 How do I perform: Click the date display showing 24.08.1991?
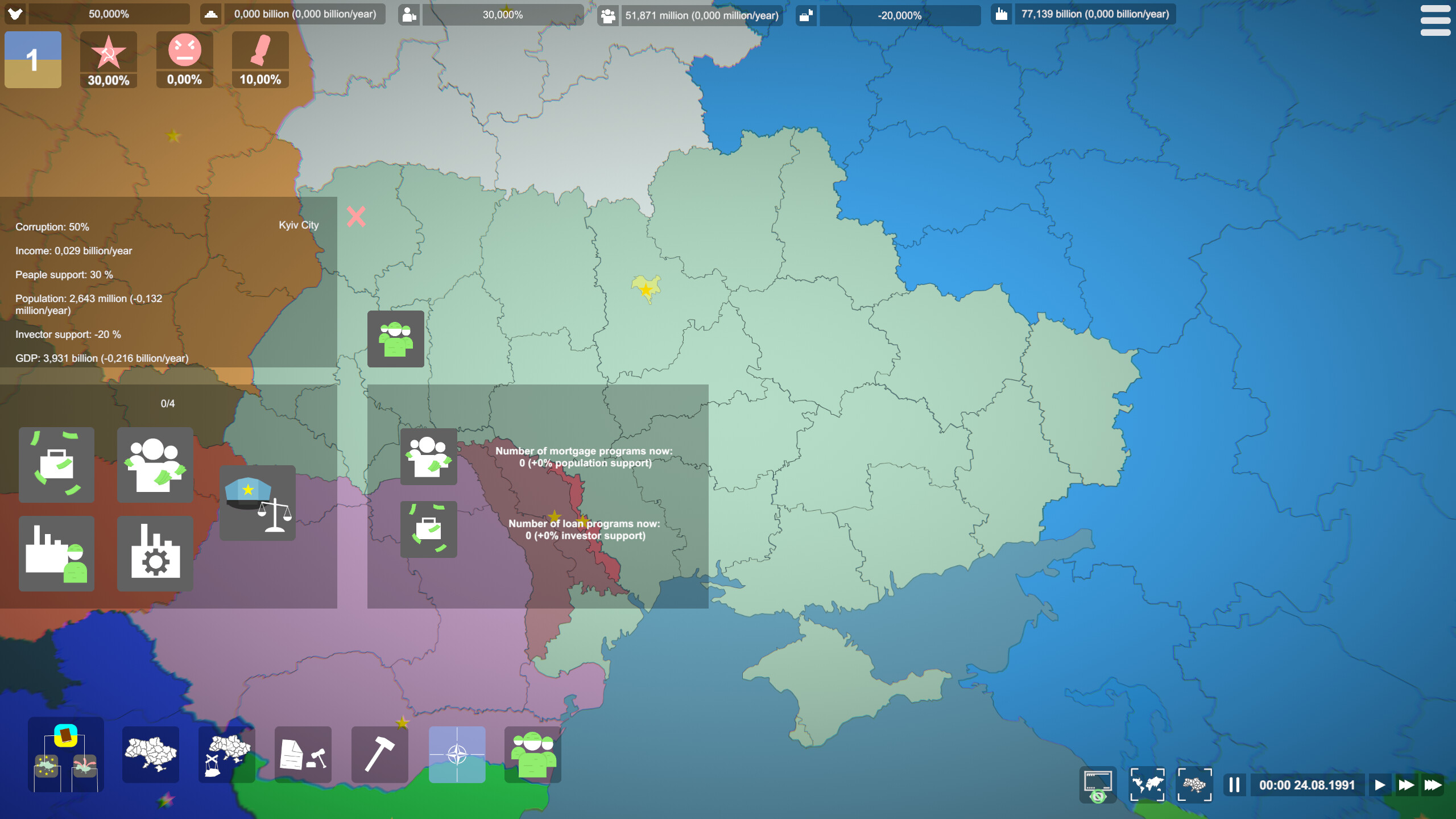1305,785
